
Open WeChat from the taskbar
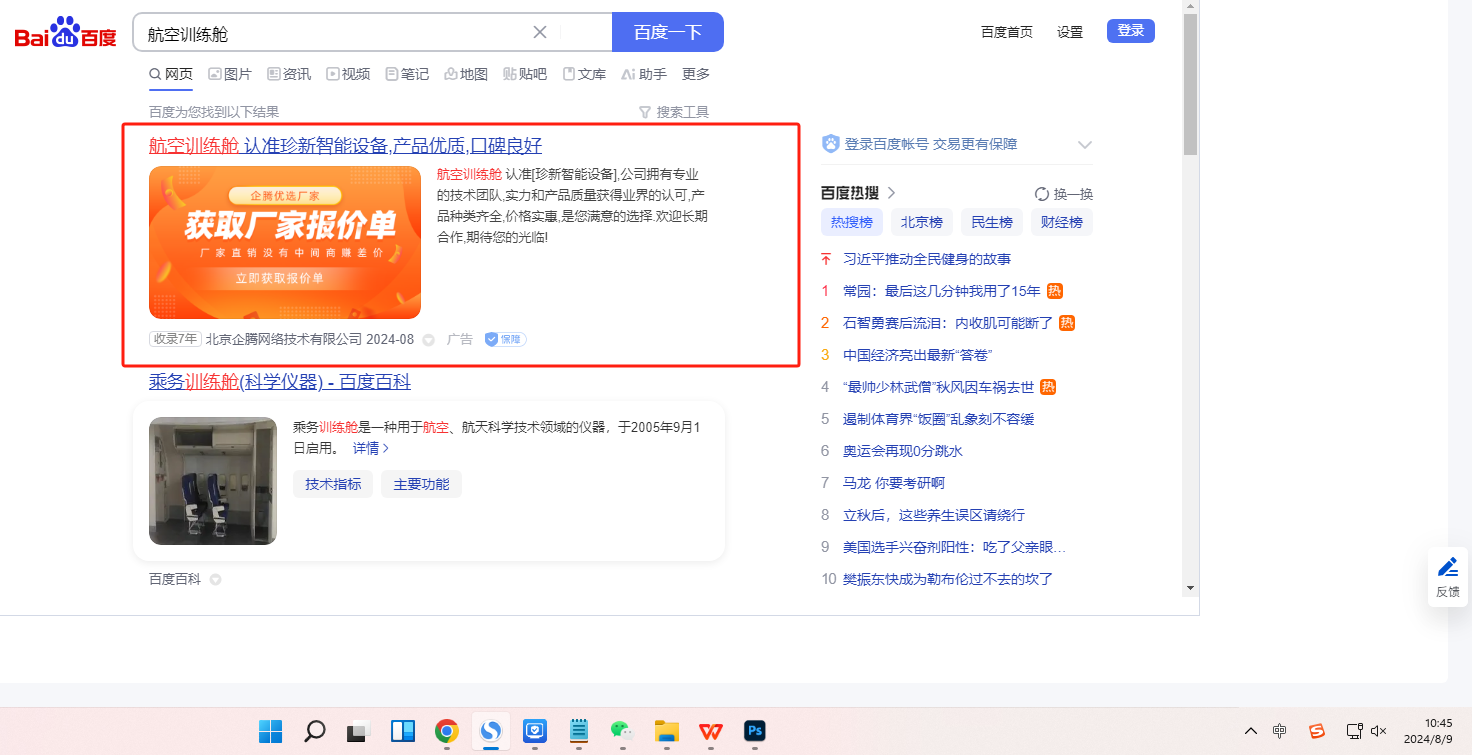[622, 731]
